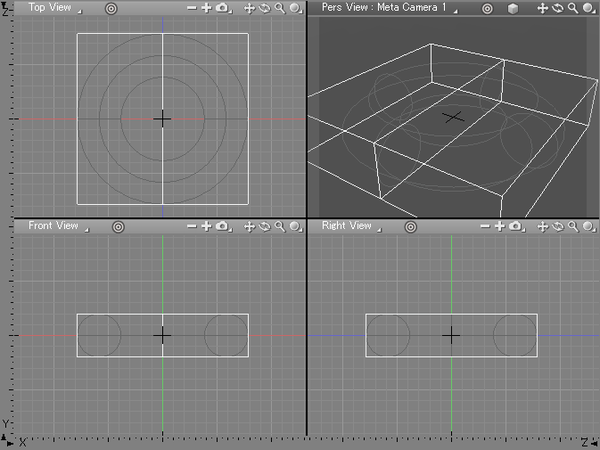Image resolution: width=600 pixels, height=450 pixels.
Task: Open the Top View name dropdown
Action: point(55,8)
